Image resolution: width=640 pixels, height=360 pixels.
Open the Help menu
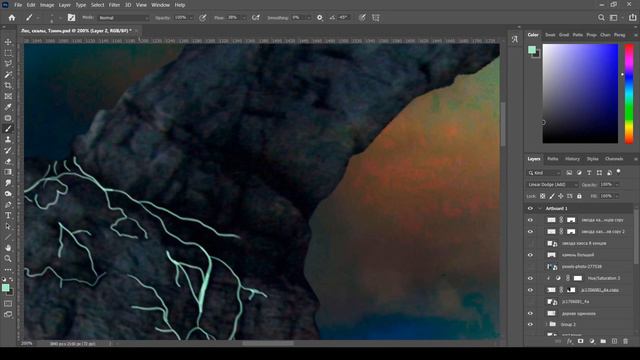180,5
